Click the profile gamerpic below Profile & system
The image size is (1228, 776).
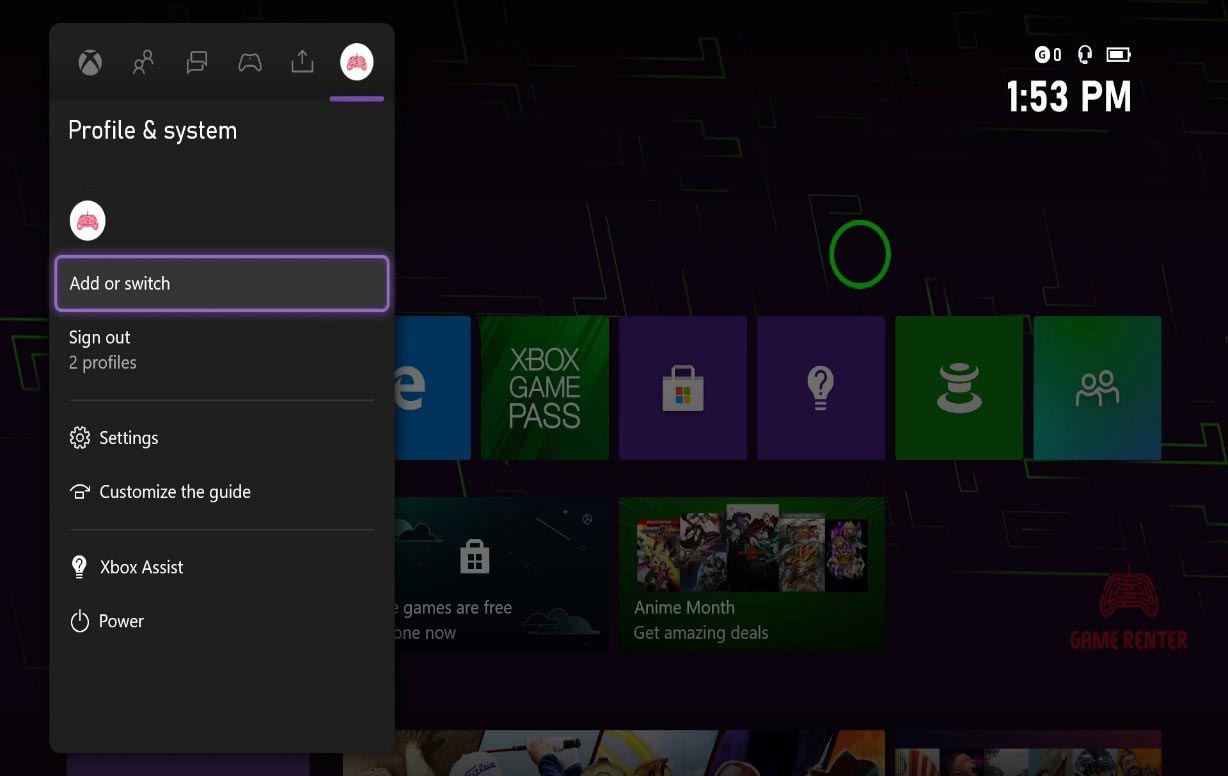(88, 221)
